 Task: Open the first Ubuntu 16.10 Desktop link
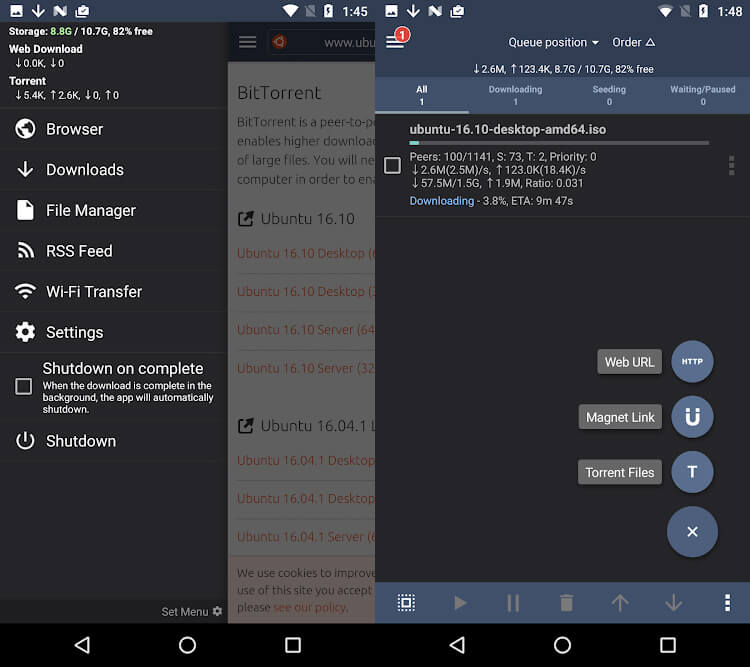click(x=306, y=253)
